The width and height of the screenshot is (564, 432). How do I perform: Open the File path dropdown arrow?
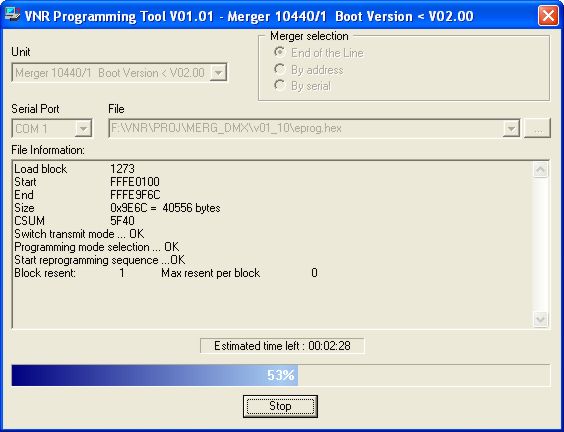511,128
